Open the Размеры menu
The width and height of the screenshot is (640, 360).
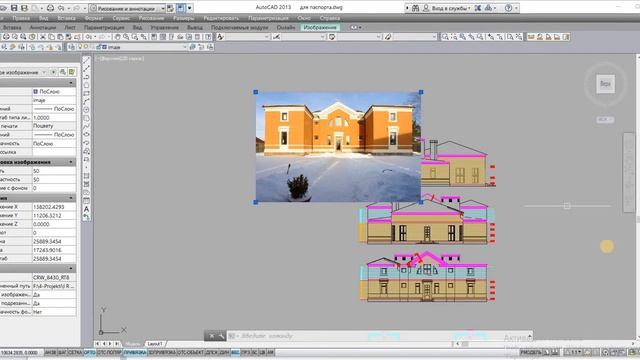click(184, 18)
